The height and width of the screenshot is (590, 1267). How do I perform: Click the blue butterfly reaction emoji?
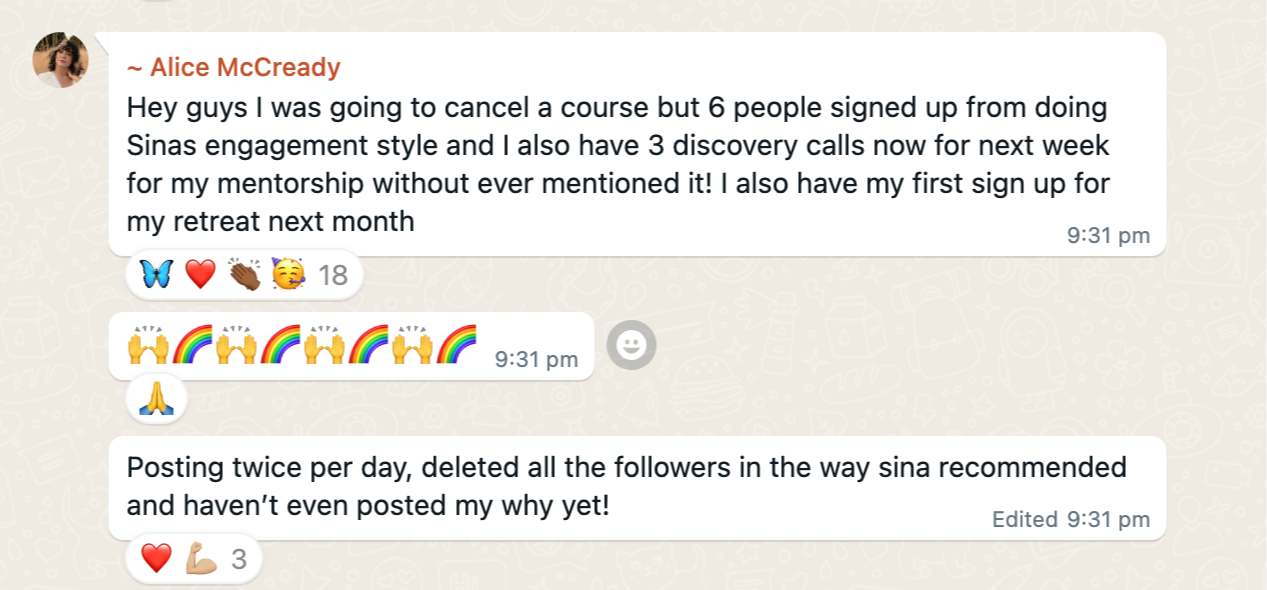click(157, 273)
